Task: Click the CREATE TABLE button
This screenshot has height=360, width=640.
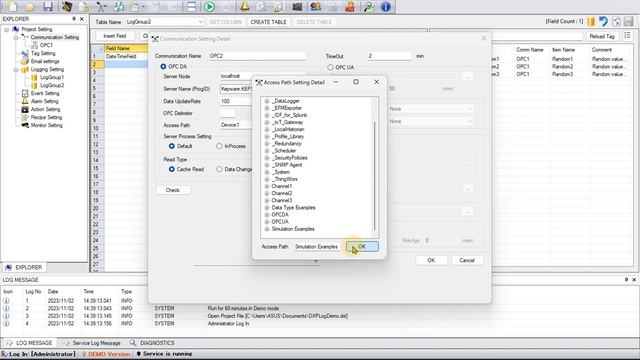Action: pos(268,22)
